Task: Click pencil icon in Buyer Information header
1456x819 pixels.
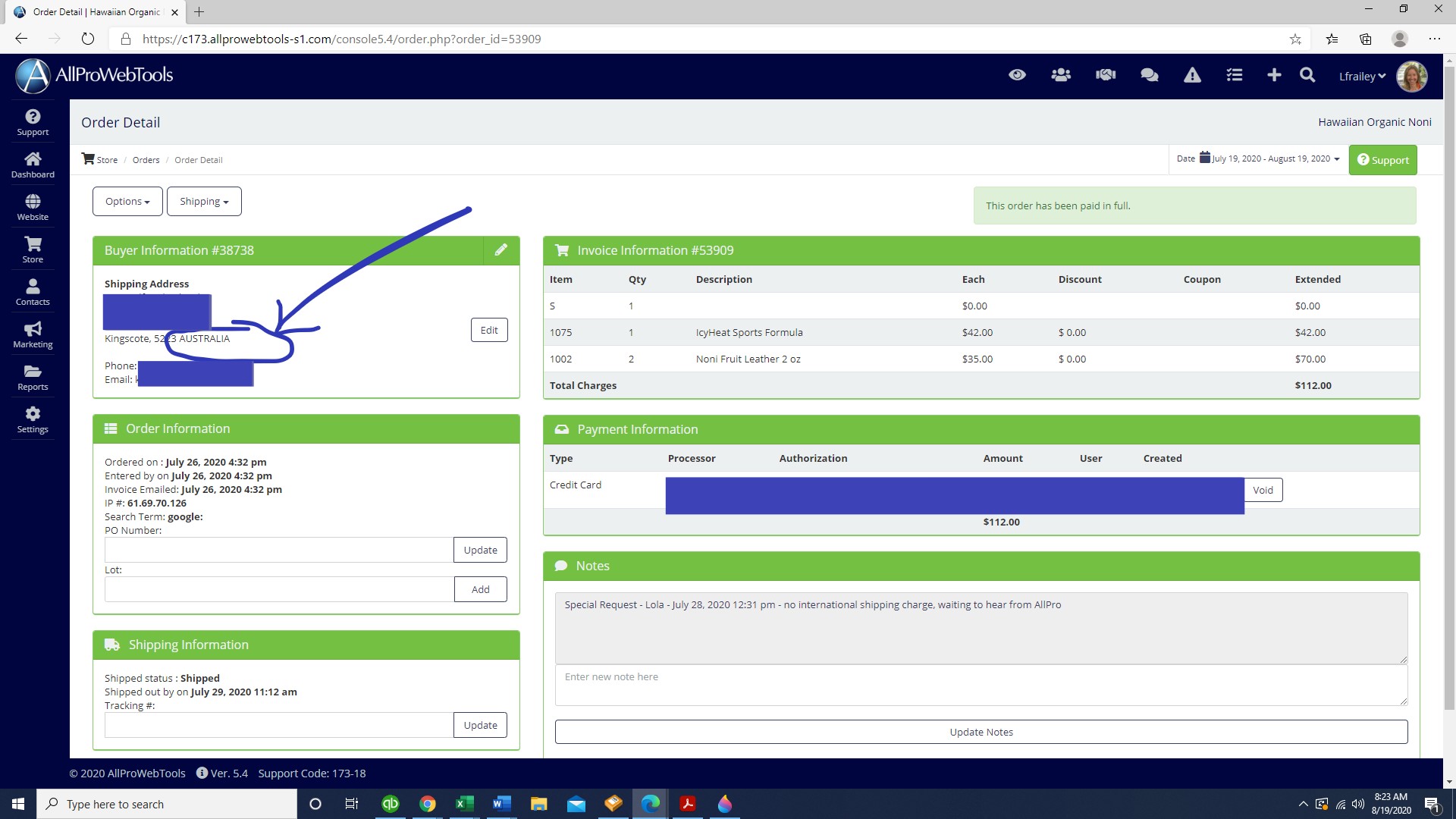Action: [501, 250]
